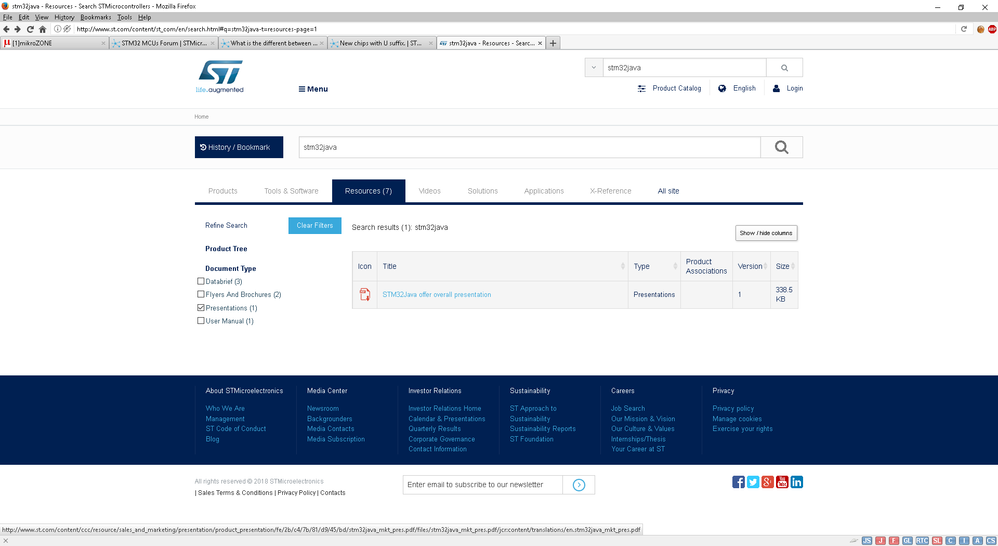Sort results by the Type column
Image resolution: width=998 pixels, height=546 pixels.
(x=654, y=267)
